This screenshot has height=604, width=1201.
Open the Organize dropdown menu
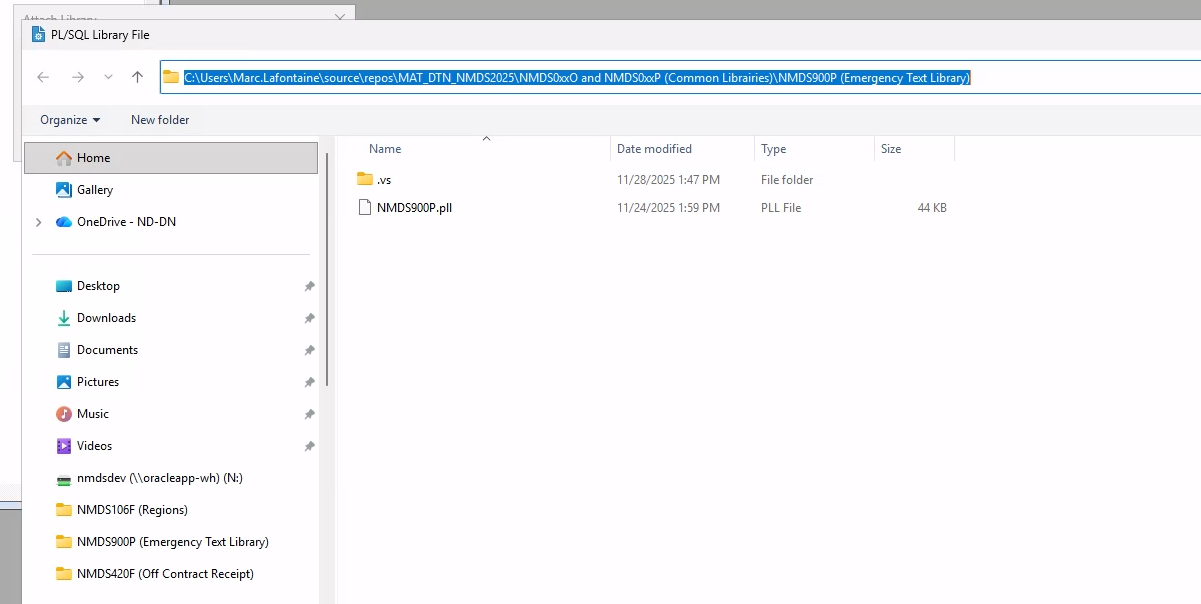tap(70, 120)
